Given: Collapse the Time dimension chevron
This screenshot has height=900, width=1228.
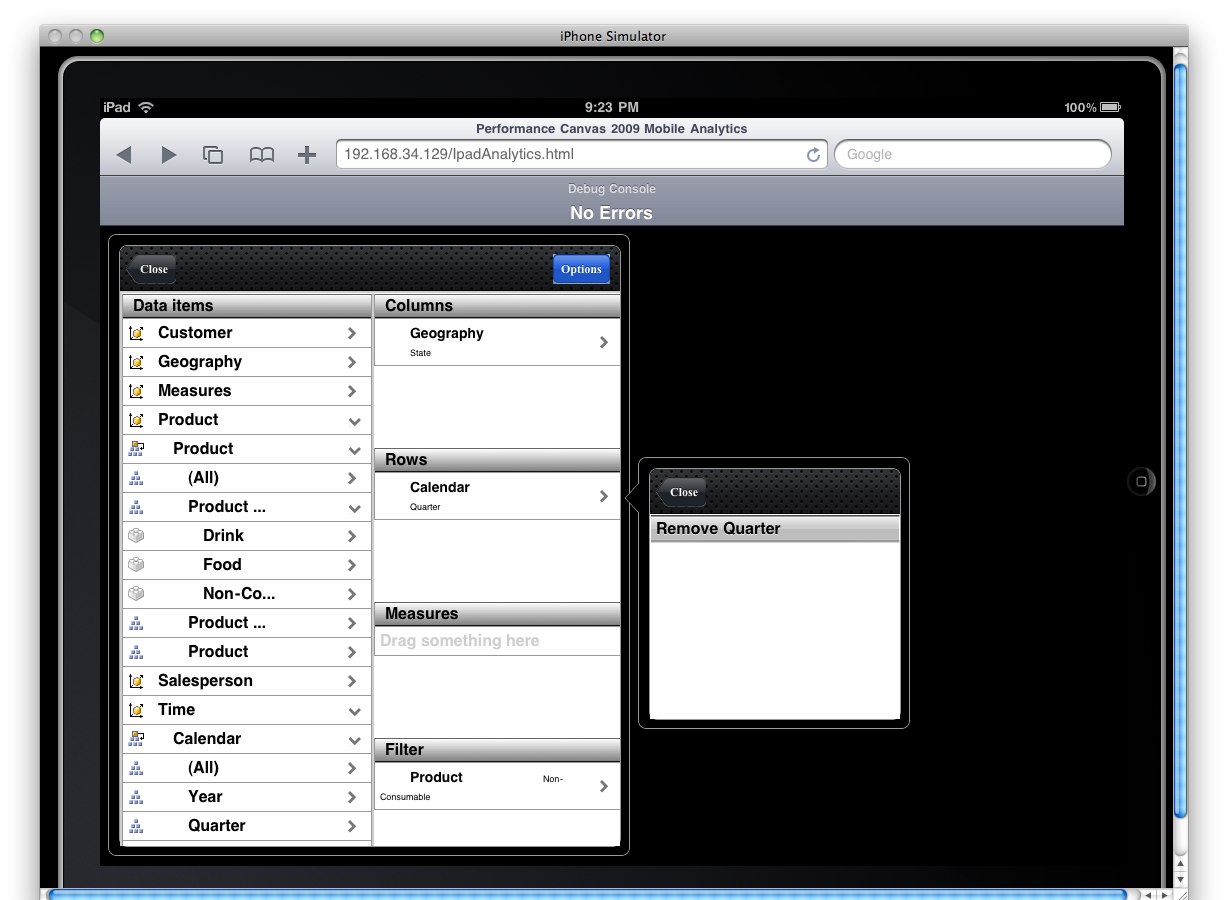Looking at the screenshot, I should click(354, 711).
